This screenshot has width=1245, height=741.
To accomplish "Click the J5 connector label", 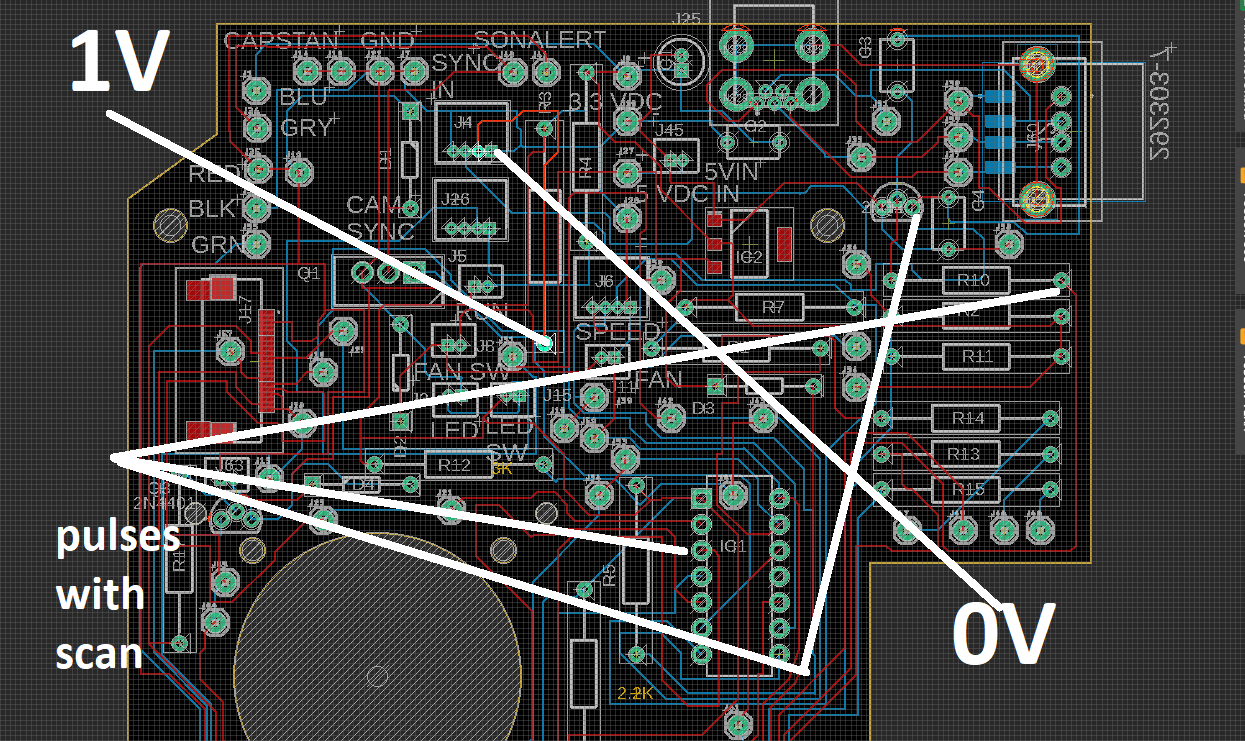I will [x=457, y=255].
